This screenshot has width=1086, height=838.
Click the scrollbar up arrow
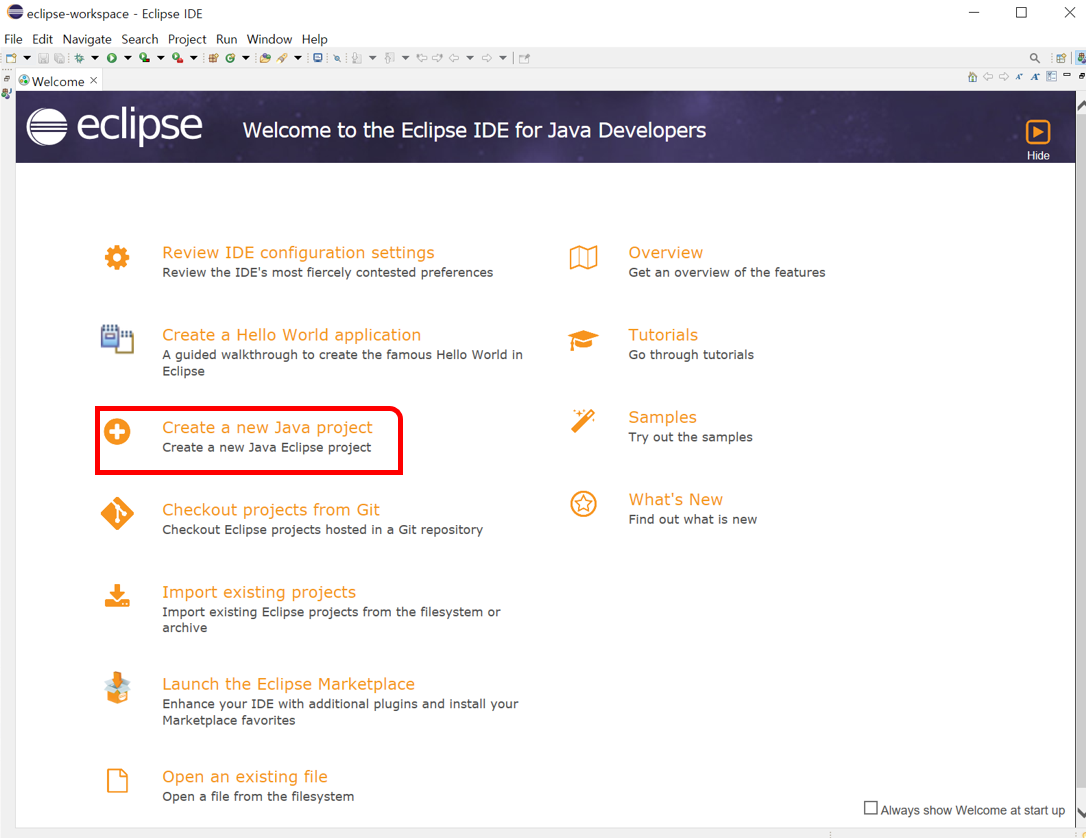[1080, 105]
